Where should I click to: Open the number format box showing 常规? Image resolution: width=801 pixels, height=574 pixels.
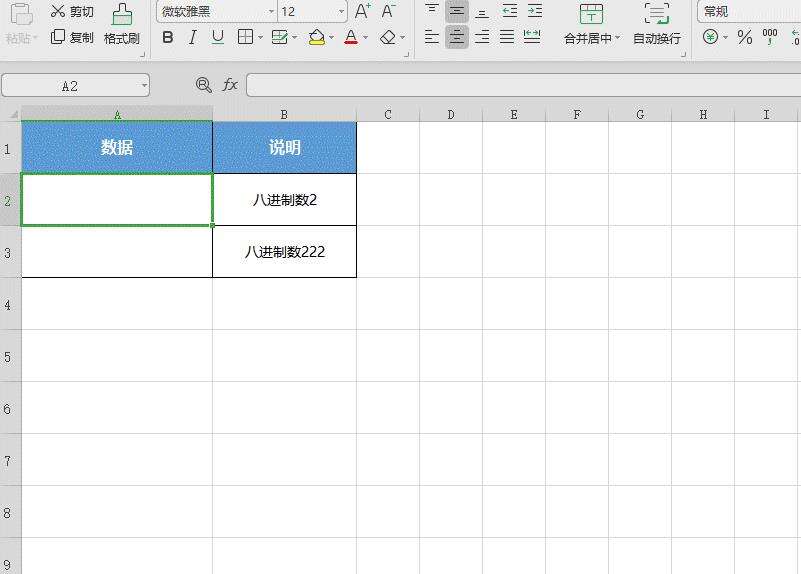click(748, 11)
